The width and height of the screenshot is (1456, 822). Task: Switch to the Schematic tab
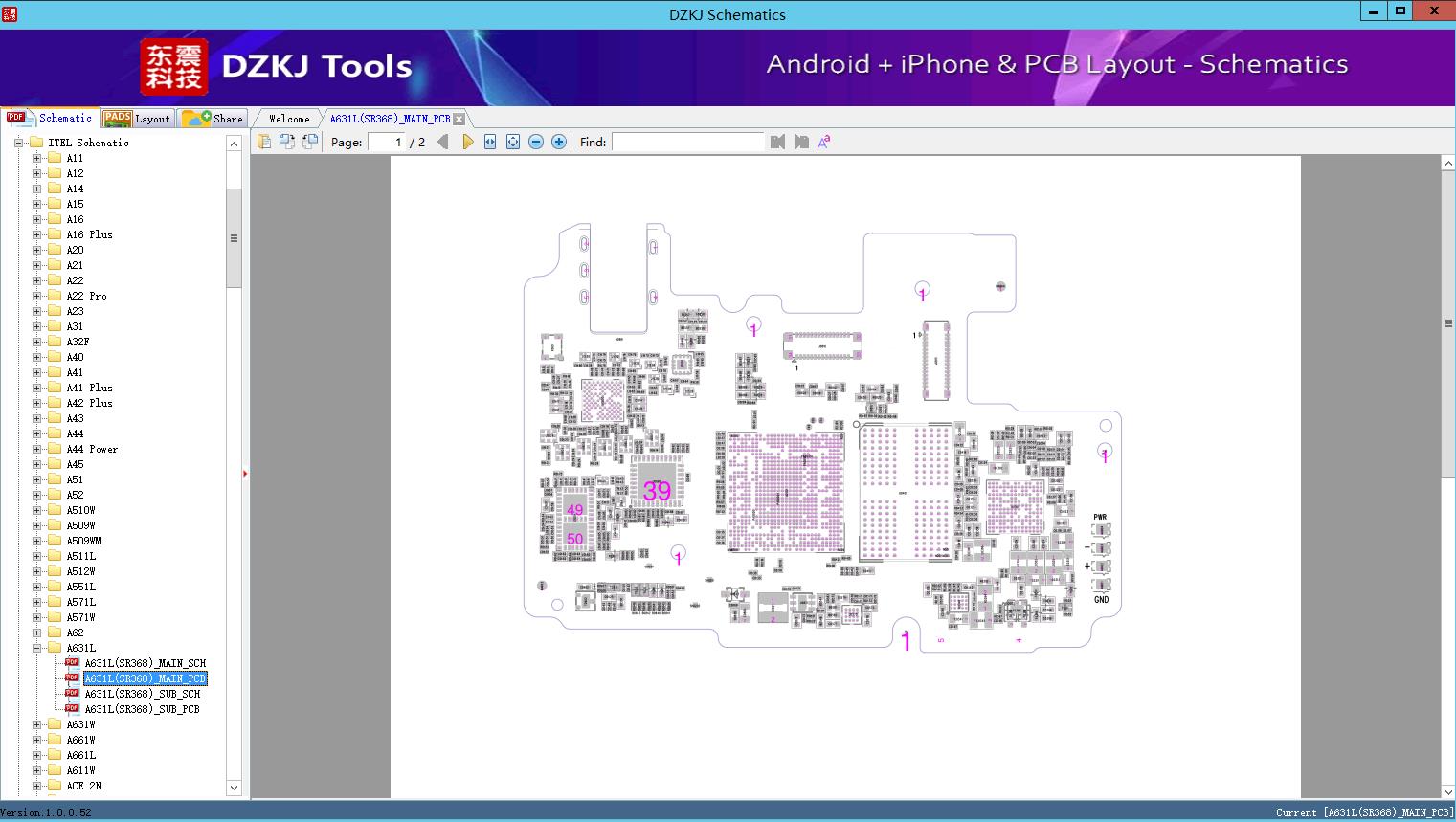pyautogui.click(x=50, y=118)
